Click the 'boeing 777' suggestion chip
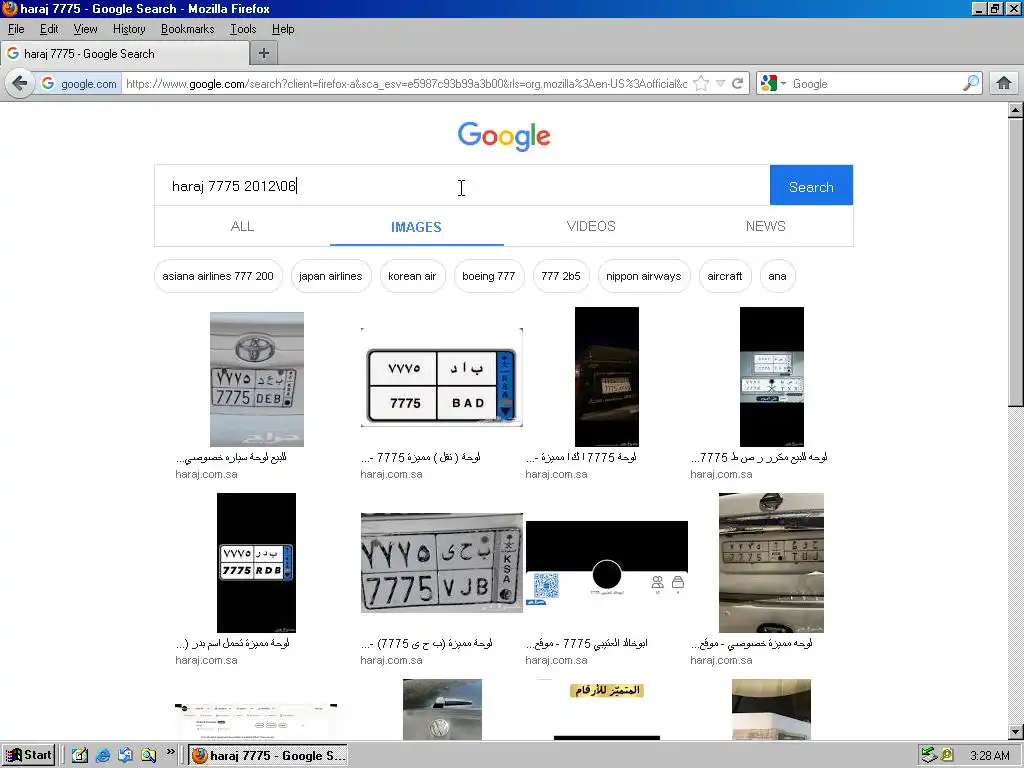The height and width of the screenshot is (768, 1024). 488,276
